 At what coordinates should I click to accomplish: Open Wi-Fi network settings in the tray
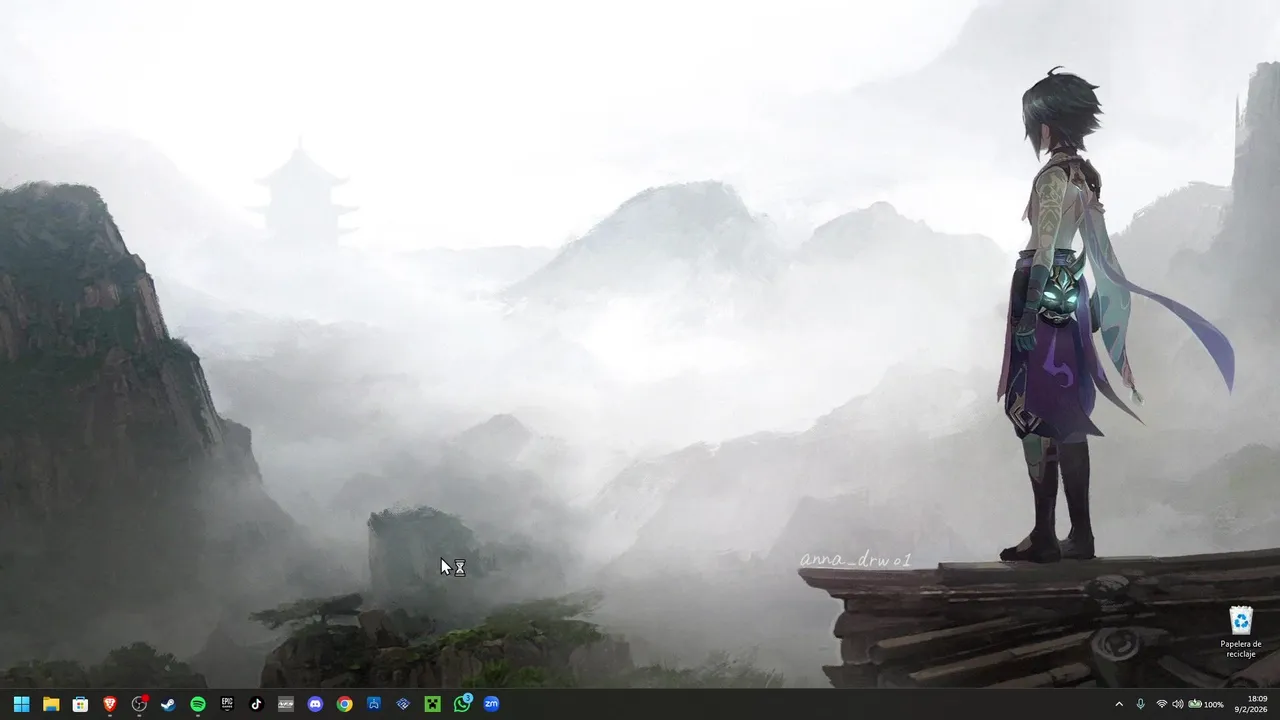pyautogui.click(x=1162, y=704)
